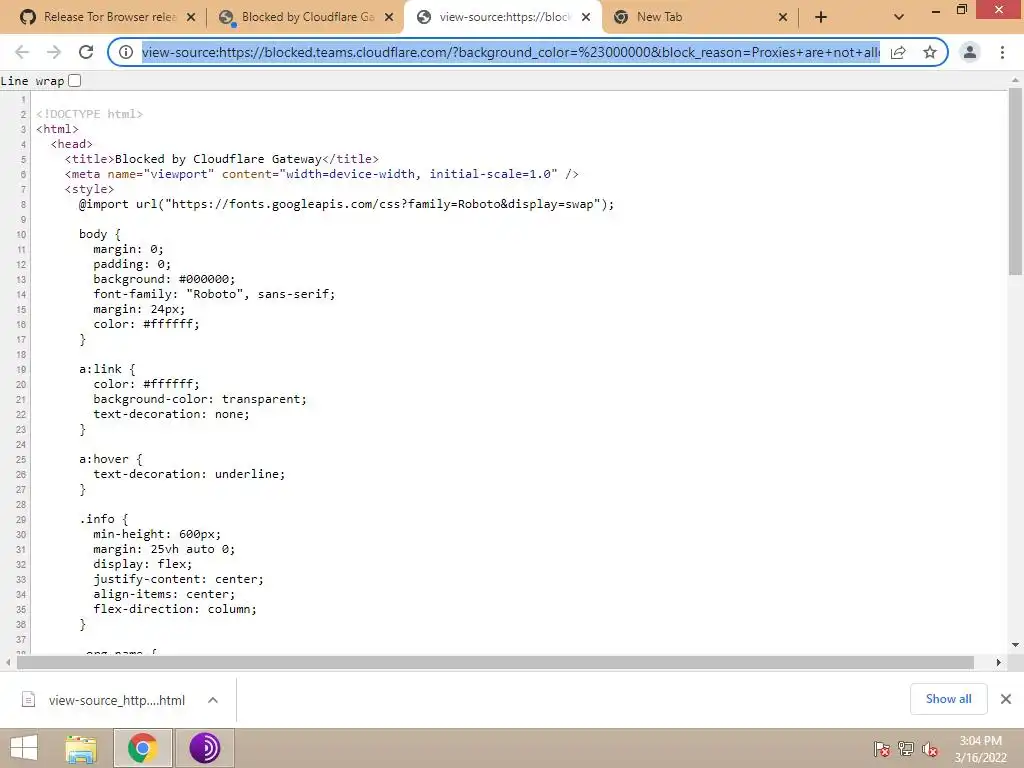Bookmark this tab with the star icon

coord(930,52)
